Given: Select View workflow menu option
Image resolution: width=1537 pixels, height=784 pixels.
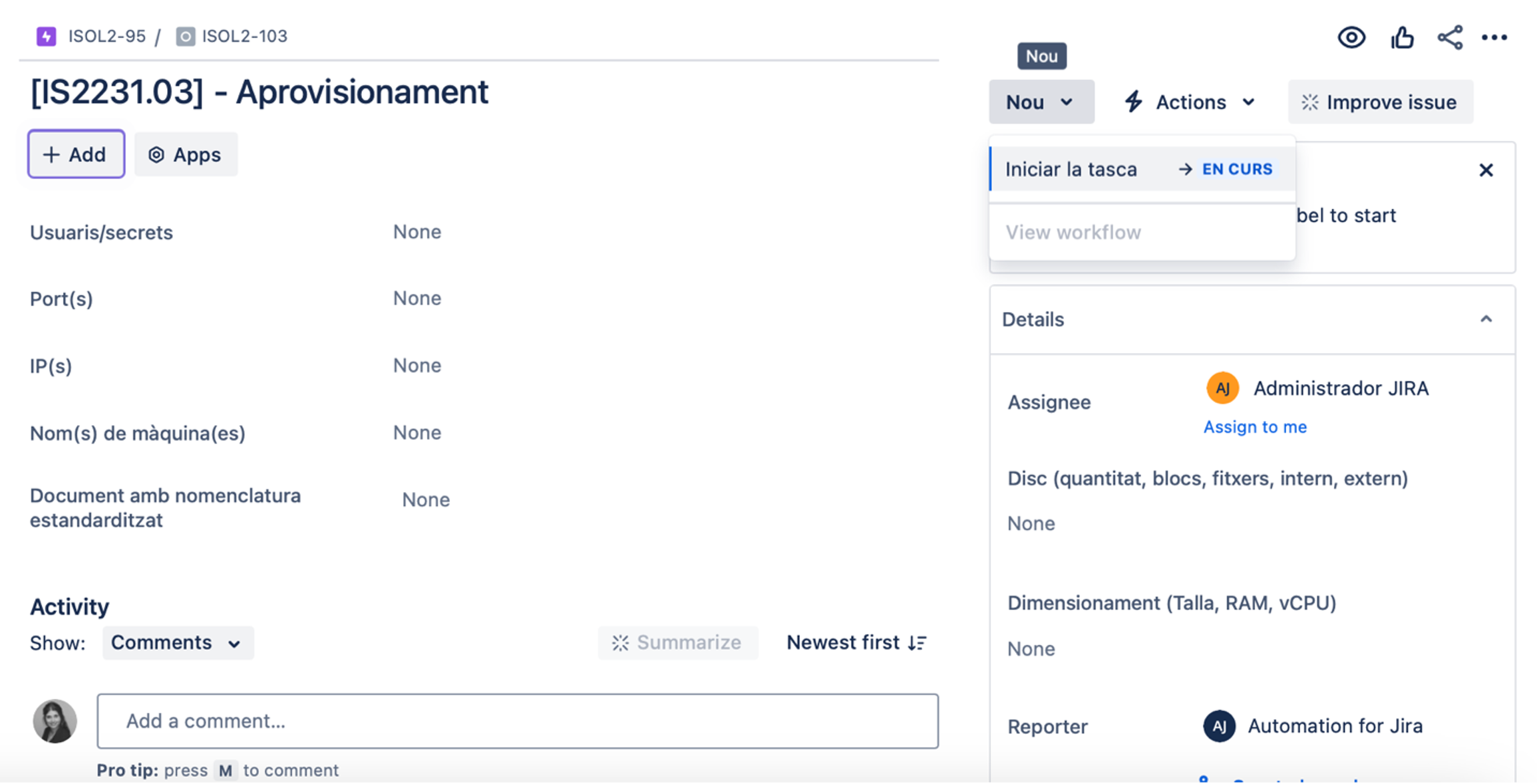Looking at the screenshot, I should (x=1073, y=232).
